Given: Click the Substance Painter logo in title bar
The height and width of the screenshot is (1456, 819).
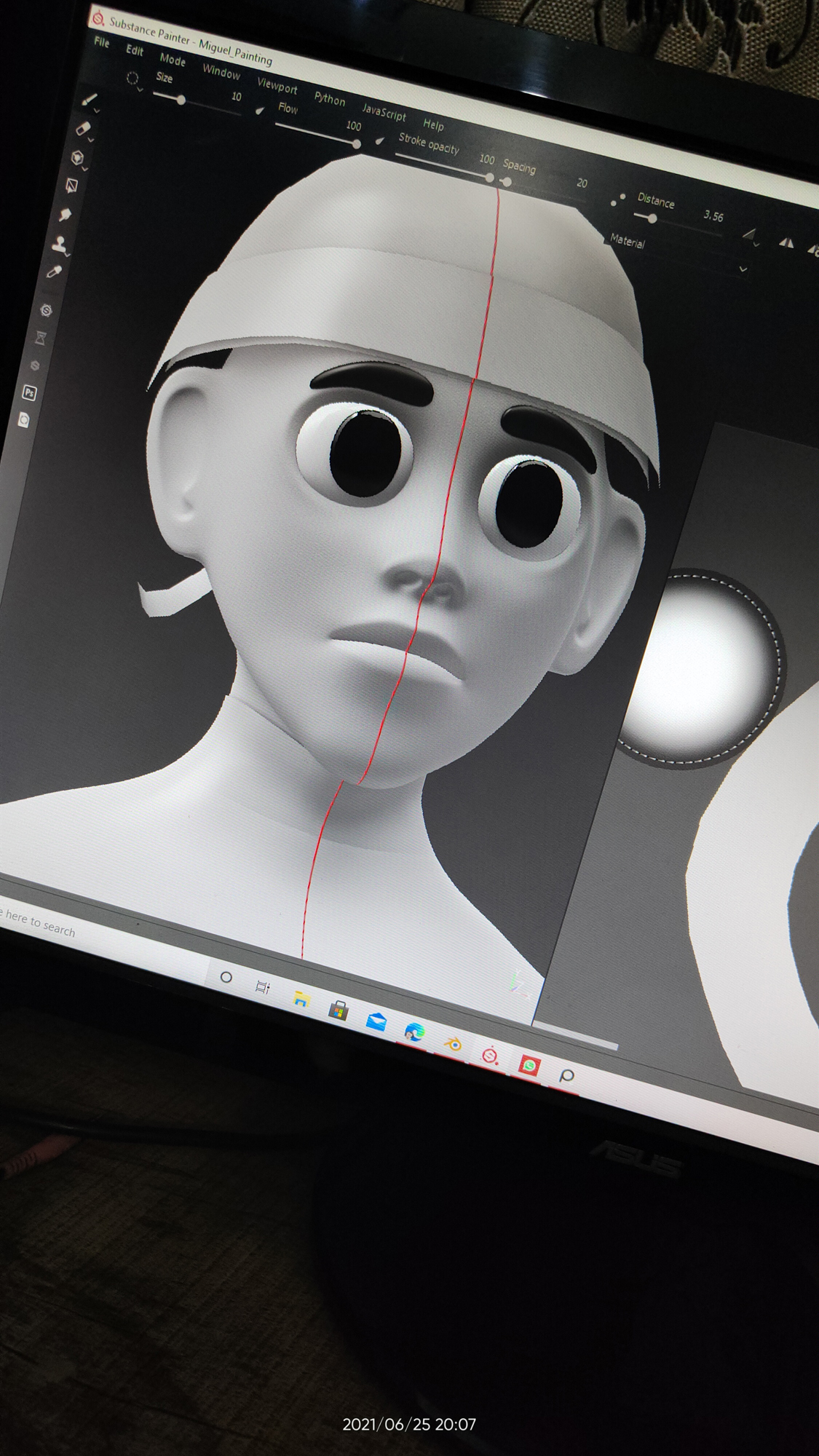Looking at the screenshot, I should click(x=98, y=16).
